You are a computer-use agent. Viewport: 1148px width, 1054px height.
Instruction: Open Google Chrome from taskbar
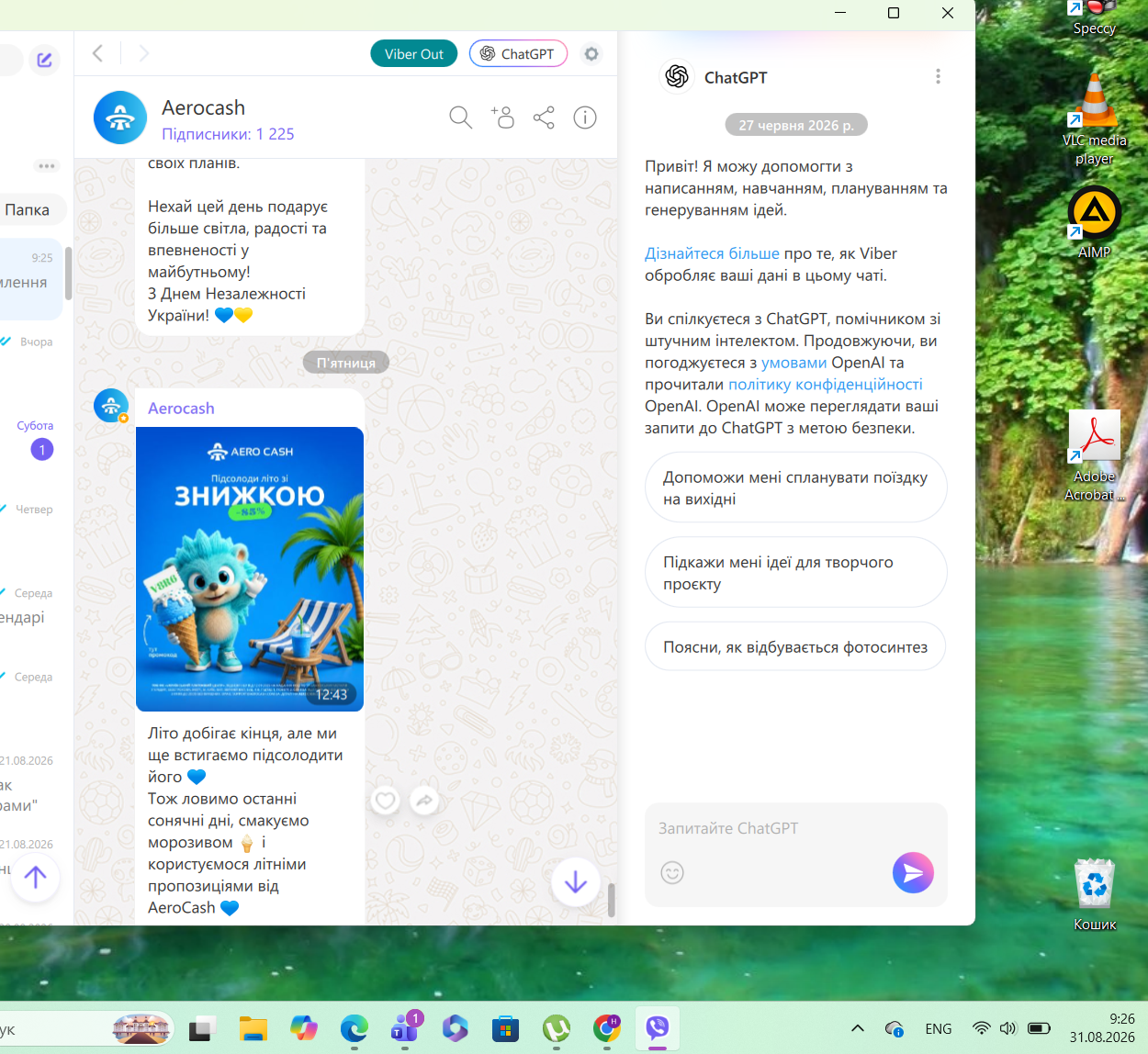click(606, 1029)
